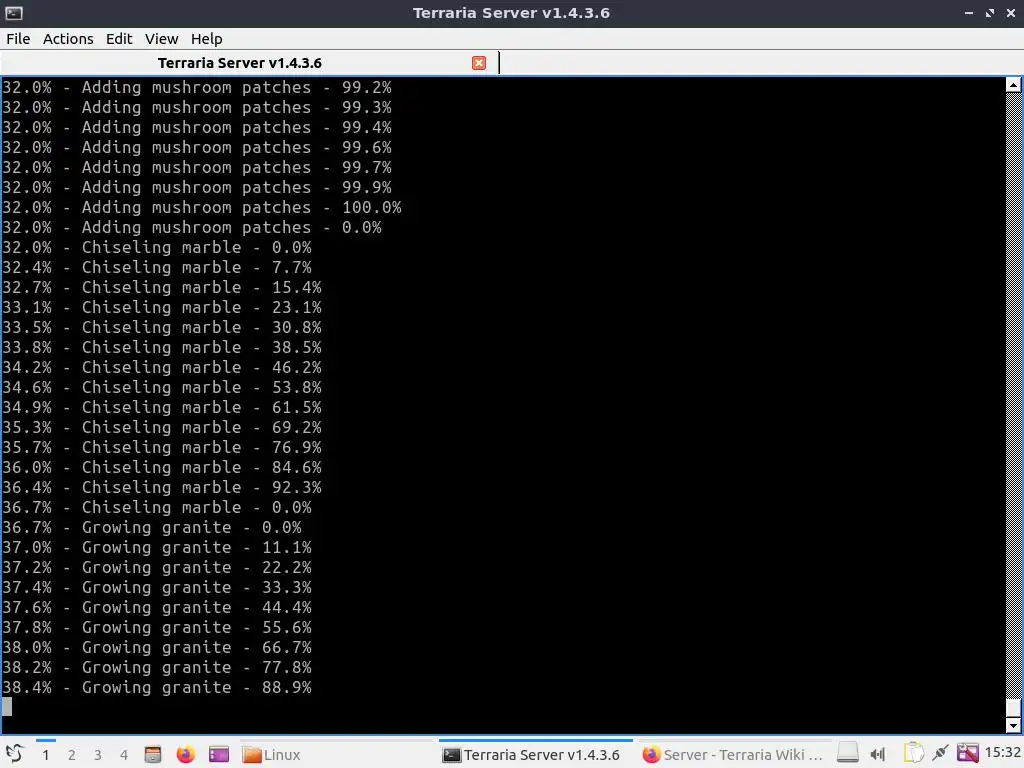Switch to Server - Terraria Wiki Firefox window
This screenshot has width=1024, height=768.
(733, 755)
